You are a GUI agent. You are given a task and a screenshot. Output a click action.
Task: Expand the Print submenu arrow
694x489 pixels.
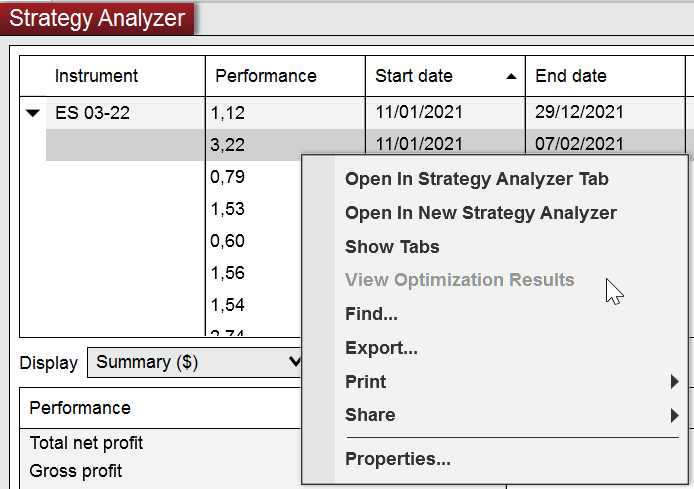point(675,382)
